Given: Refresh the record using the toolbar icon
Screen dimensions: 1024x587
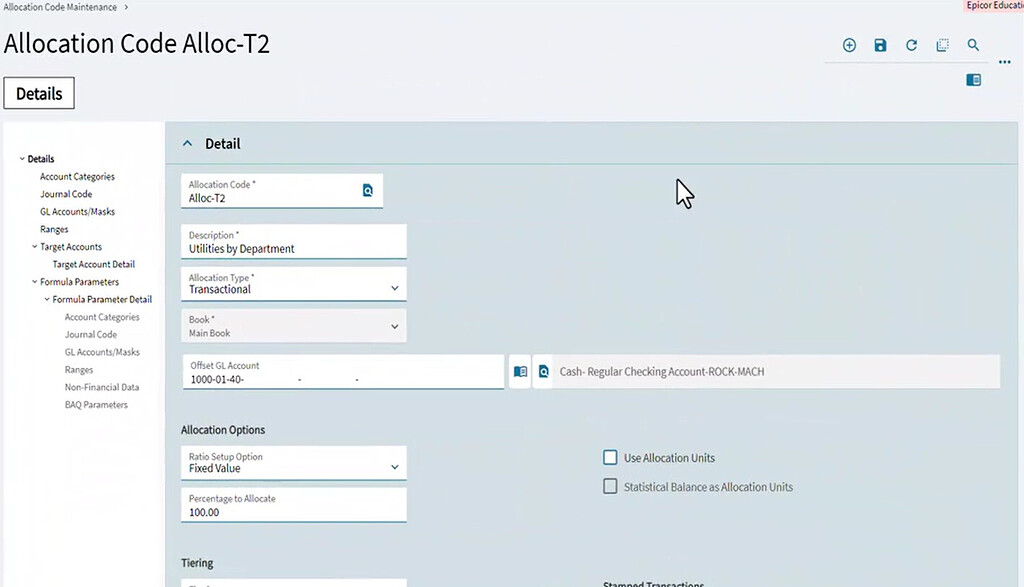Looking at the screenshot, I should click(x=911, y=44).
